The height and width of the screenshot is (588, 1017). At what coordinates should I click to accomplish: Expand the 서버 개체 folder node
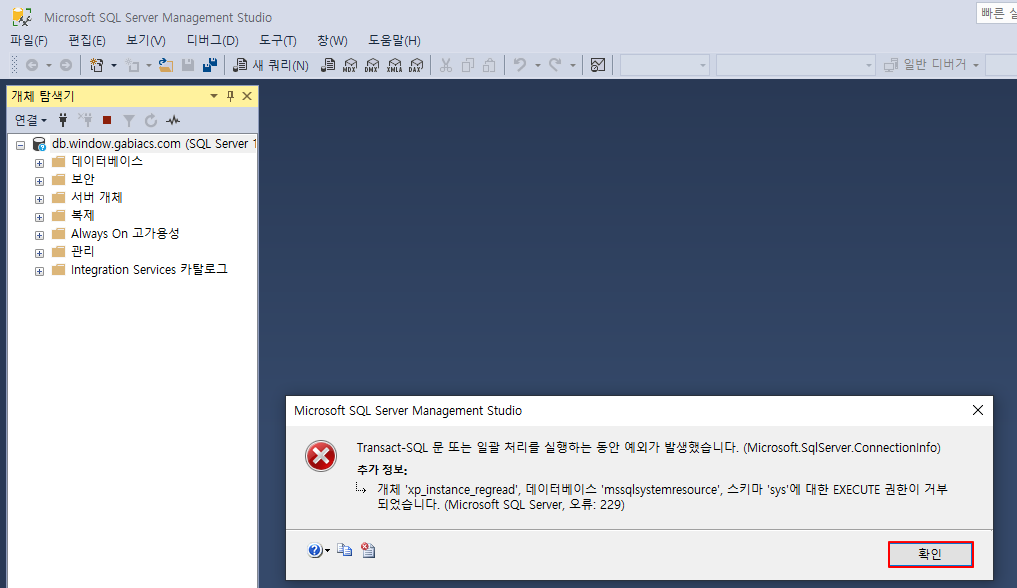pos(39,200)
